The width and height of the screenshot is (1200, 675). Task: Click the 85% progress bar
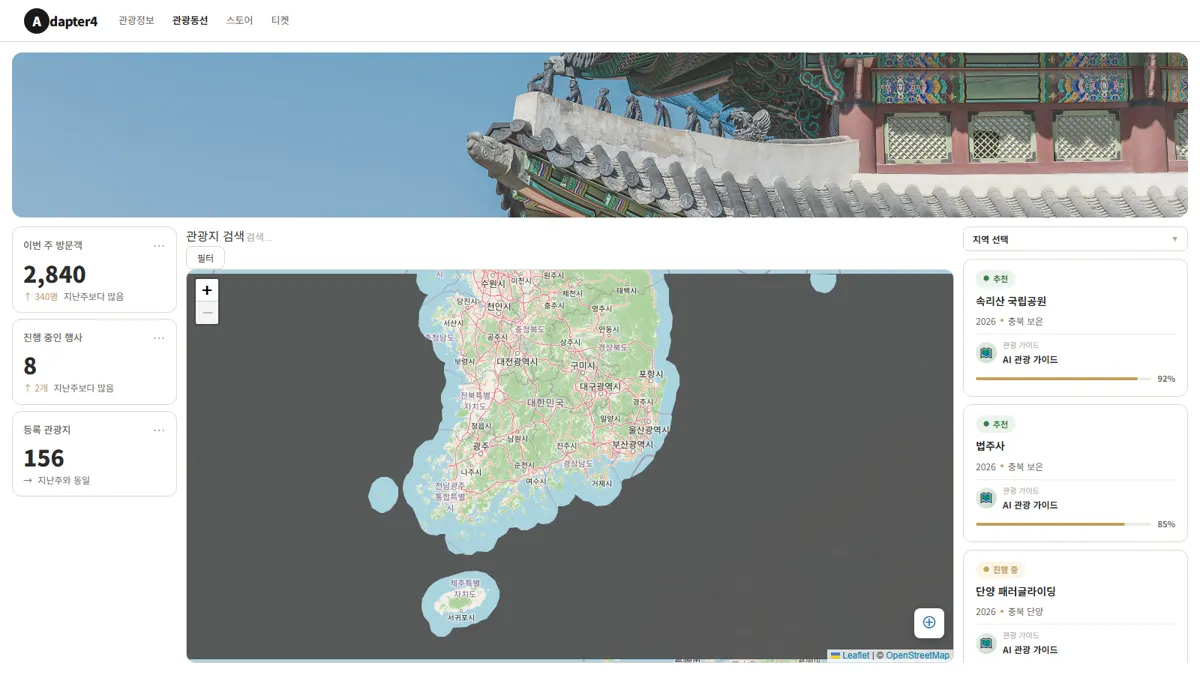point(1063,524)
